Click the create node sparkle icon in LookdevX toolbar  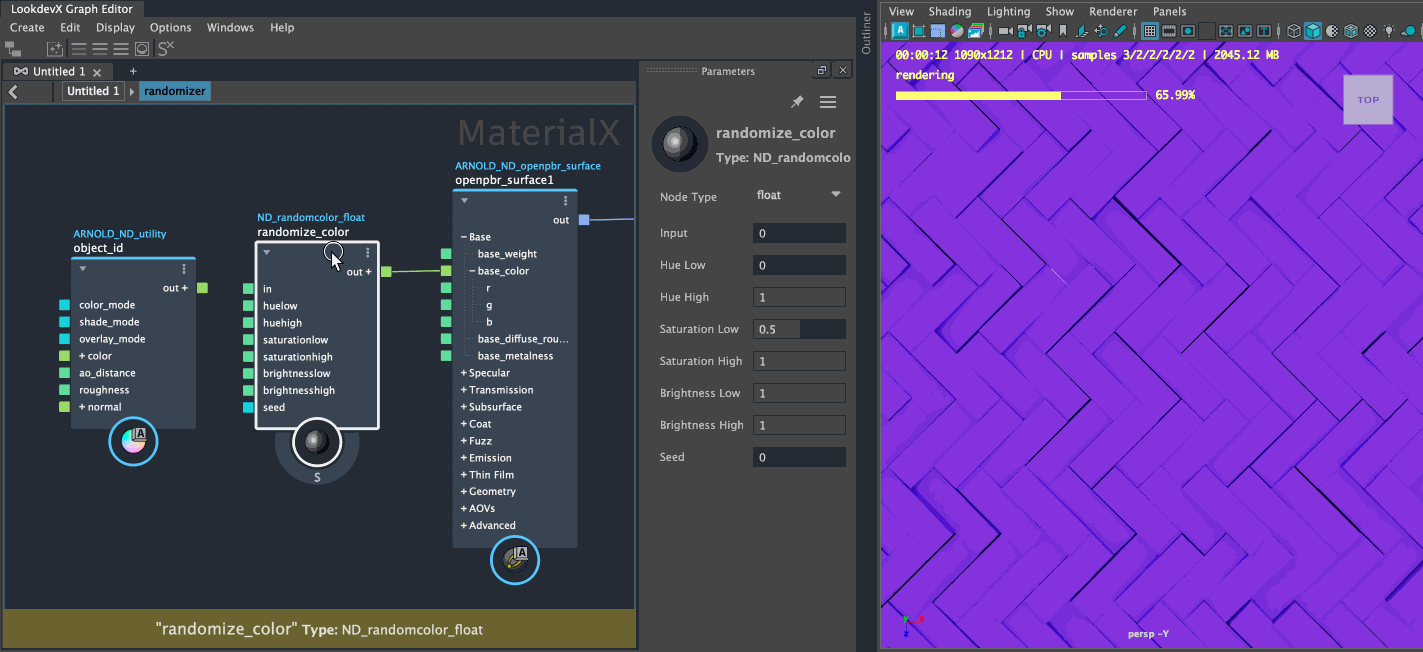point(56,48)
